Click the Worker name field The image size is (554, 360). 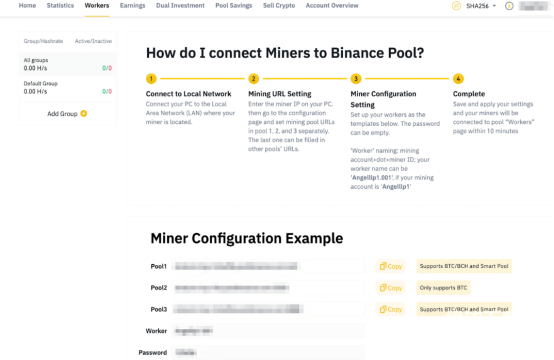[268, 331]
